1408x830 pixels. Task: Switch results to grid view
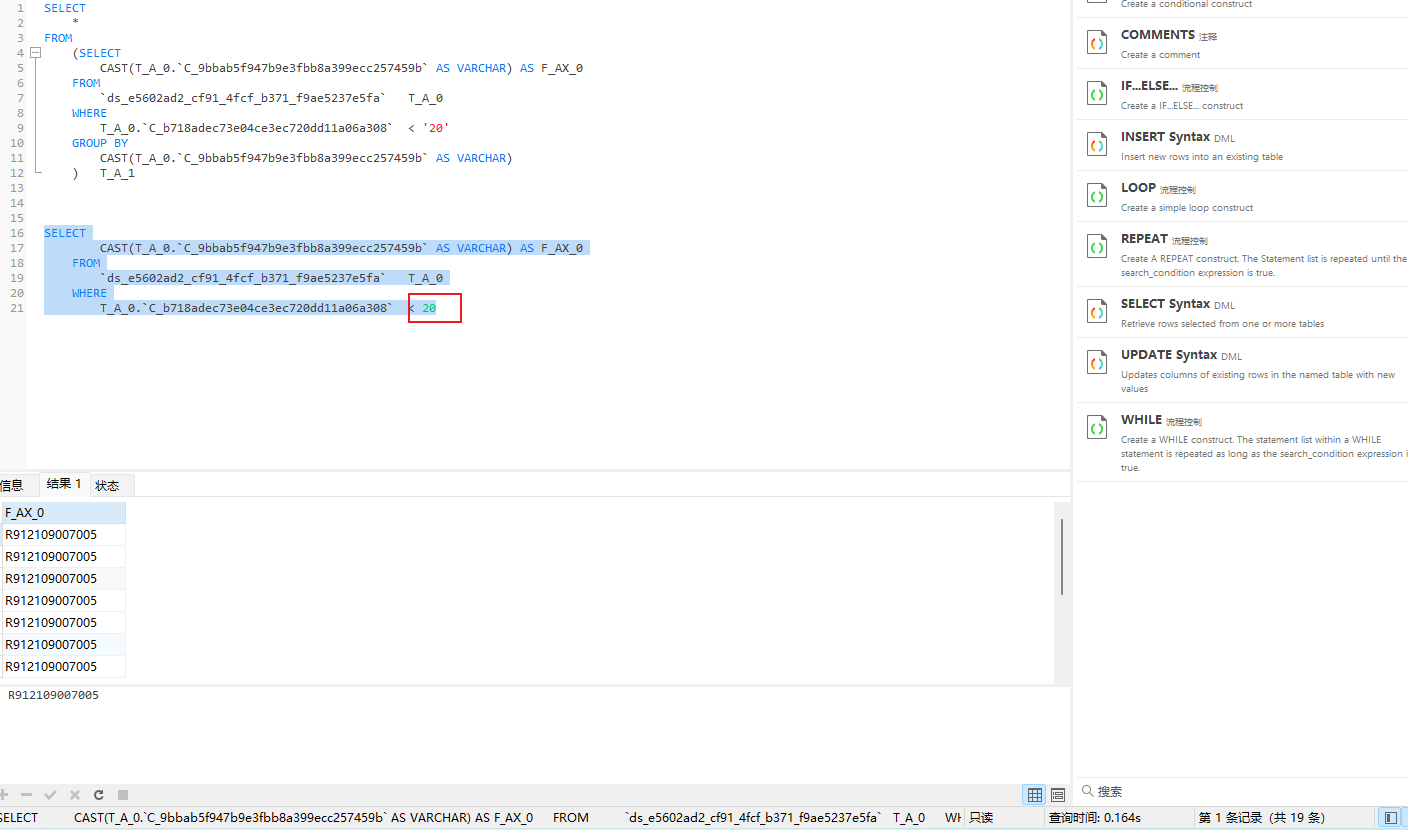click(x=1034, y=794)
